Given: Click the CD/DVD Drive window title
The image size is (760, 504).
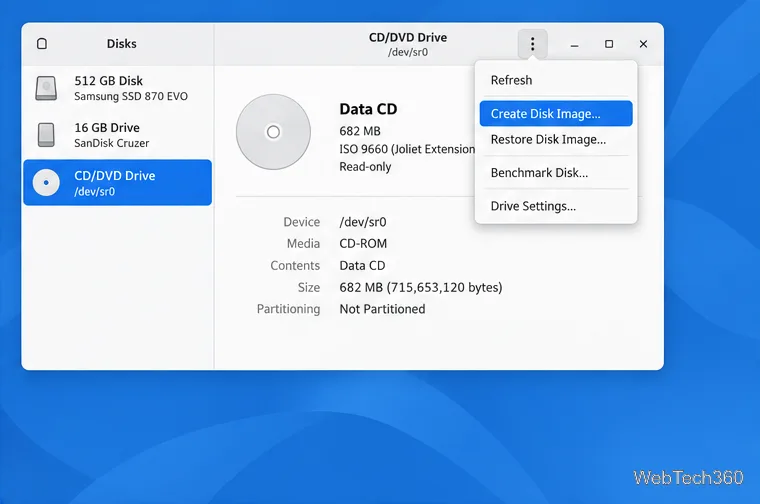Looking at the screenshot, I should click(408, 37).
